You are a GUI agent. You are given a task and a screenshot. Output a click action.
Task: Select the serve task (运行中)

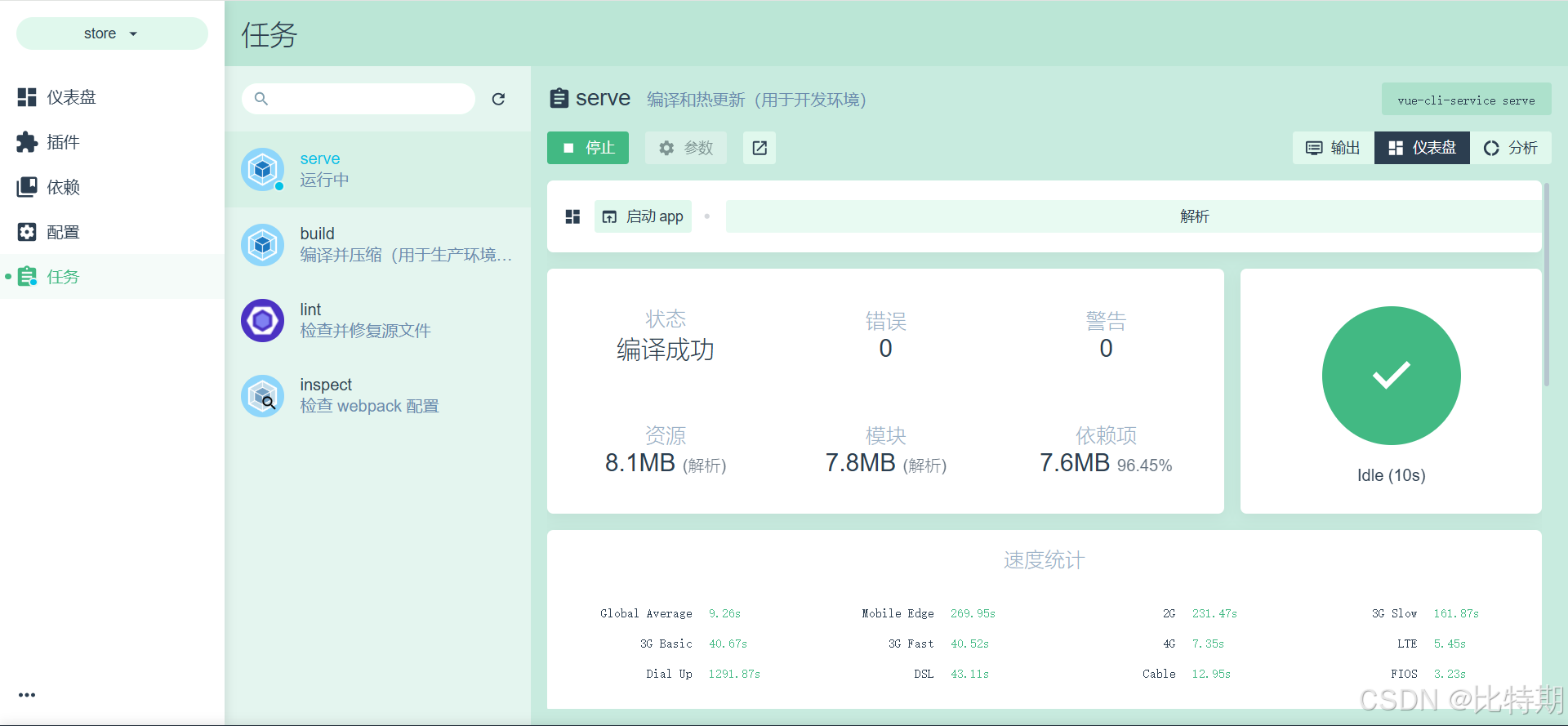click(x=377, y=170)
